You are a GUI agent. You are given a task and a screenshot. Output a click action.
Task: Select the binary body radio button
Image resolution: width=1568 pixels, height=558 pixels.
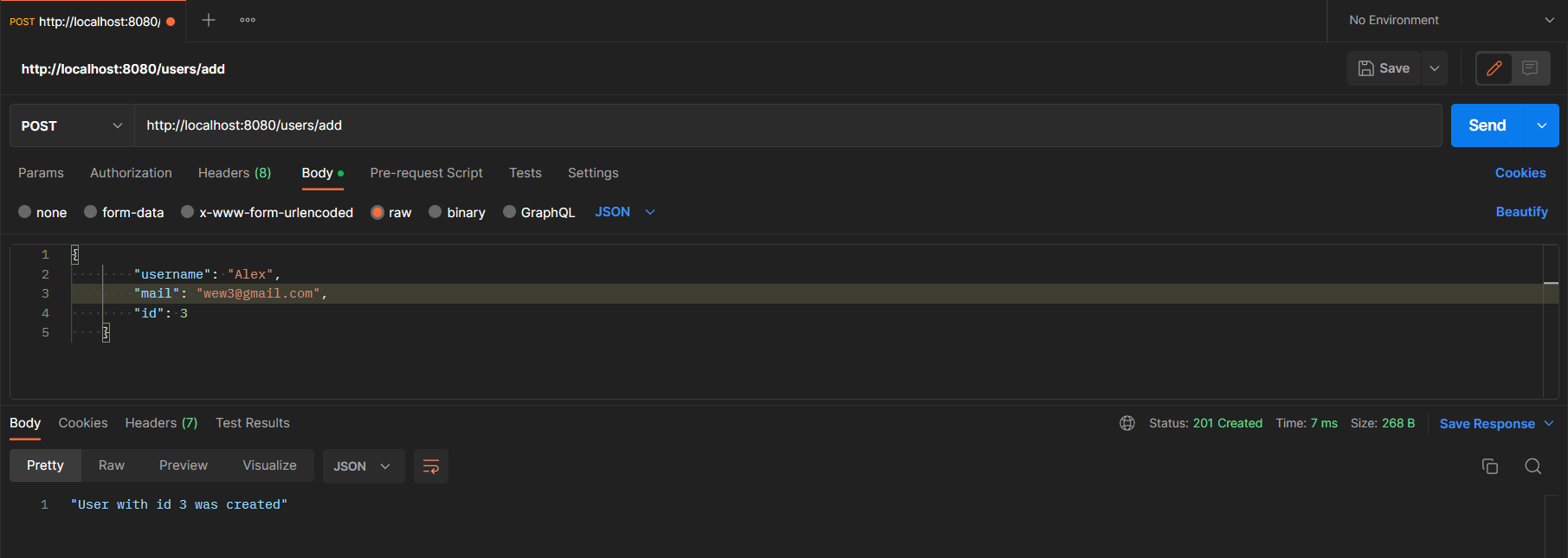click(436, 212)
